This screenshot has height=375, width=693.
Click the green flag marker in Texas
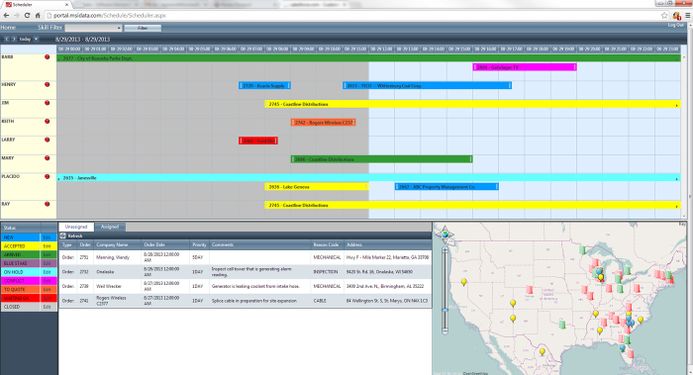562,325
